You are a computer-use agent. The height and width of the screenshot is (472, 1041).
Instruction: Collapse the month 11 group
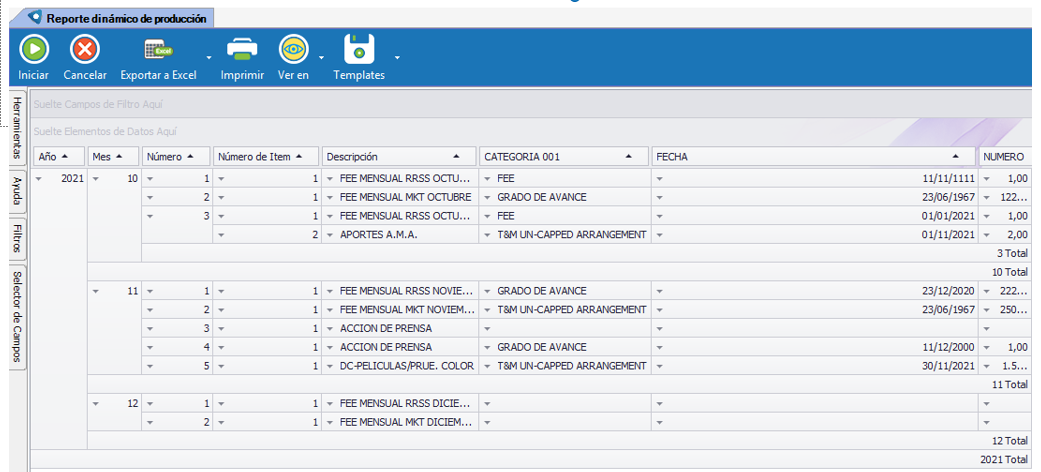pos(97,291)
